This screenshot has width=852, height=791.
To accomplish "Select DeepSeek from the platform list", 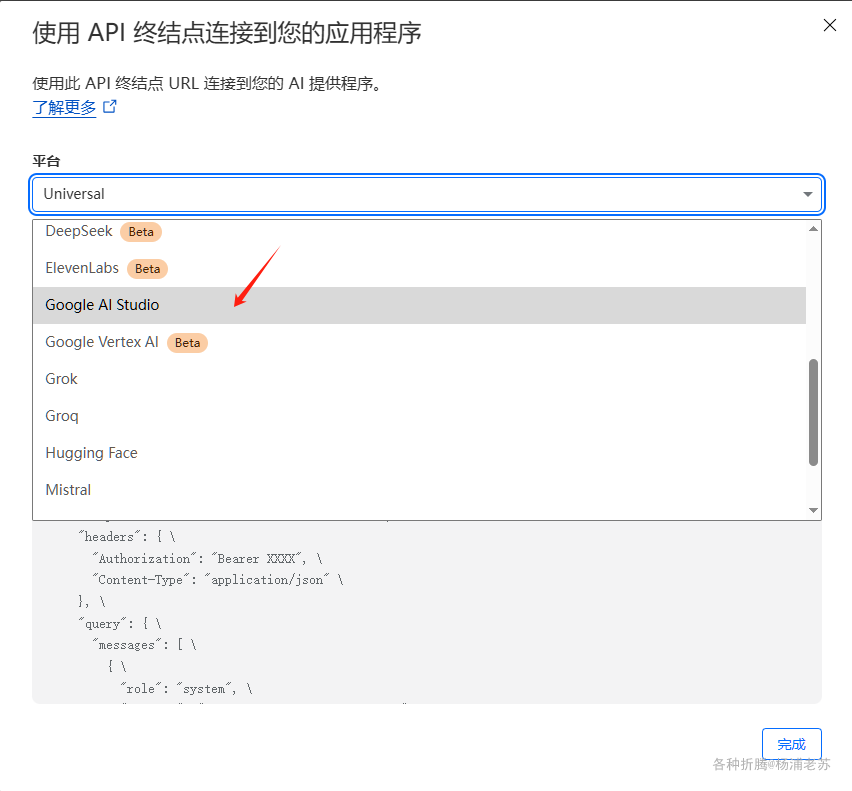I will [419, 231].
